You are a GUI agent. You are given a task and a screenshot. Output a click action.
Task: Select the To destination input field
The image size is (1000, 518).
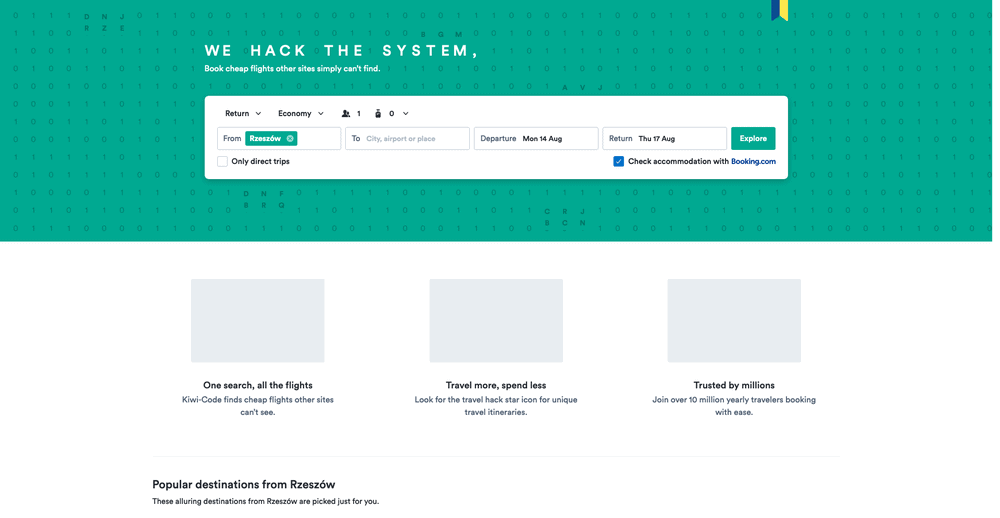408,138
